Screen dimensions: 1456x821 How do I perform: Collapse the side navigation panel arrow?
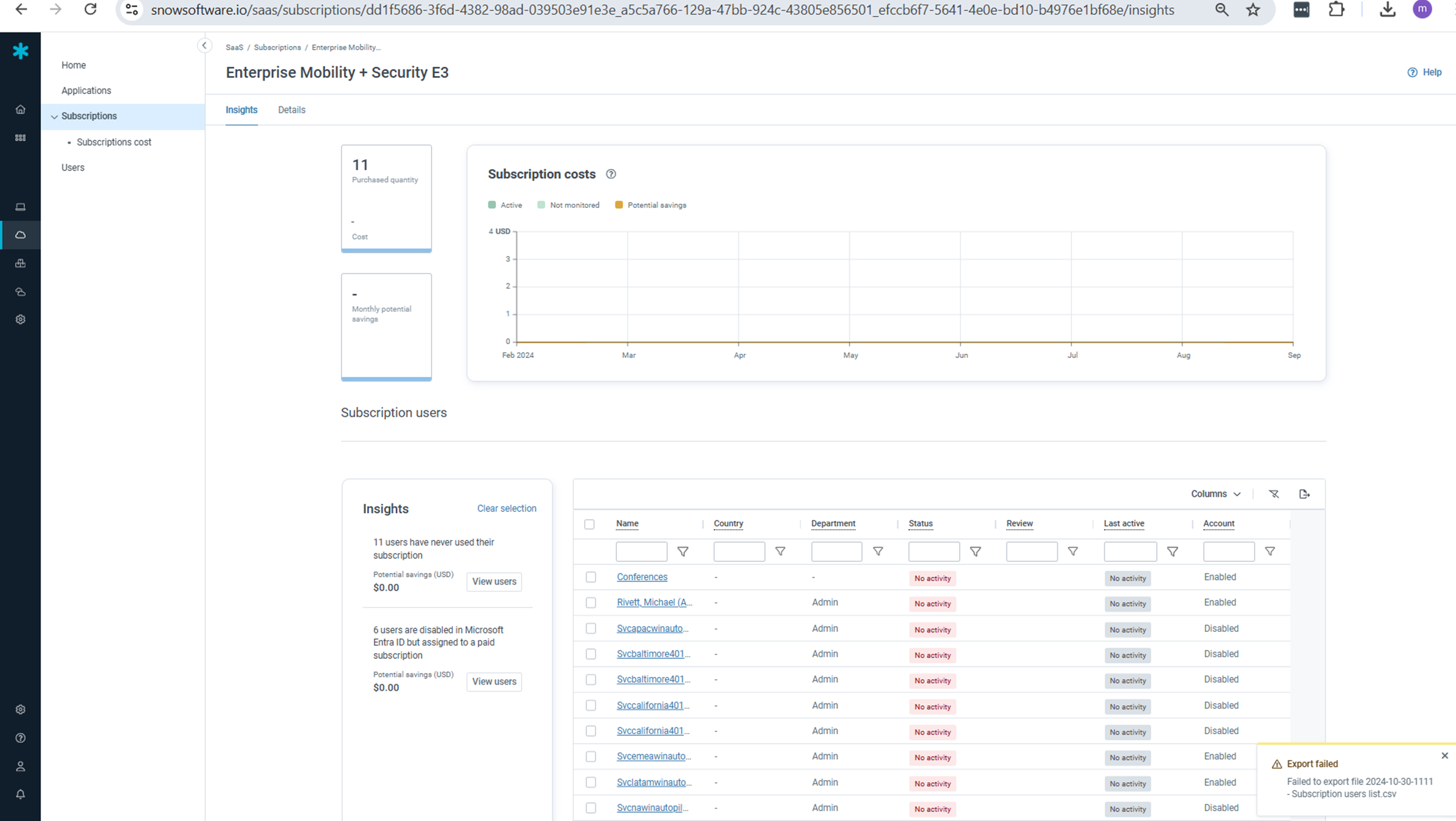(x=204, y=46)
